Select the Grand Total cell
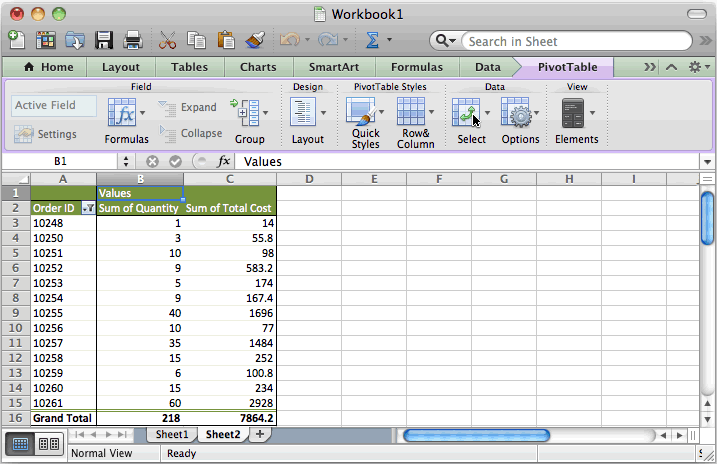The image size is (717, 464). (x=63, y=418)
